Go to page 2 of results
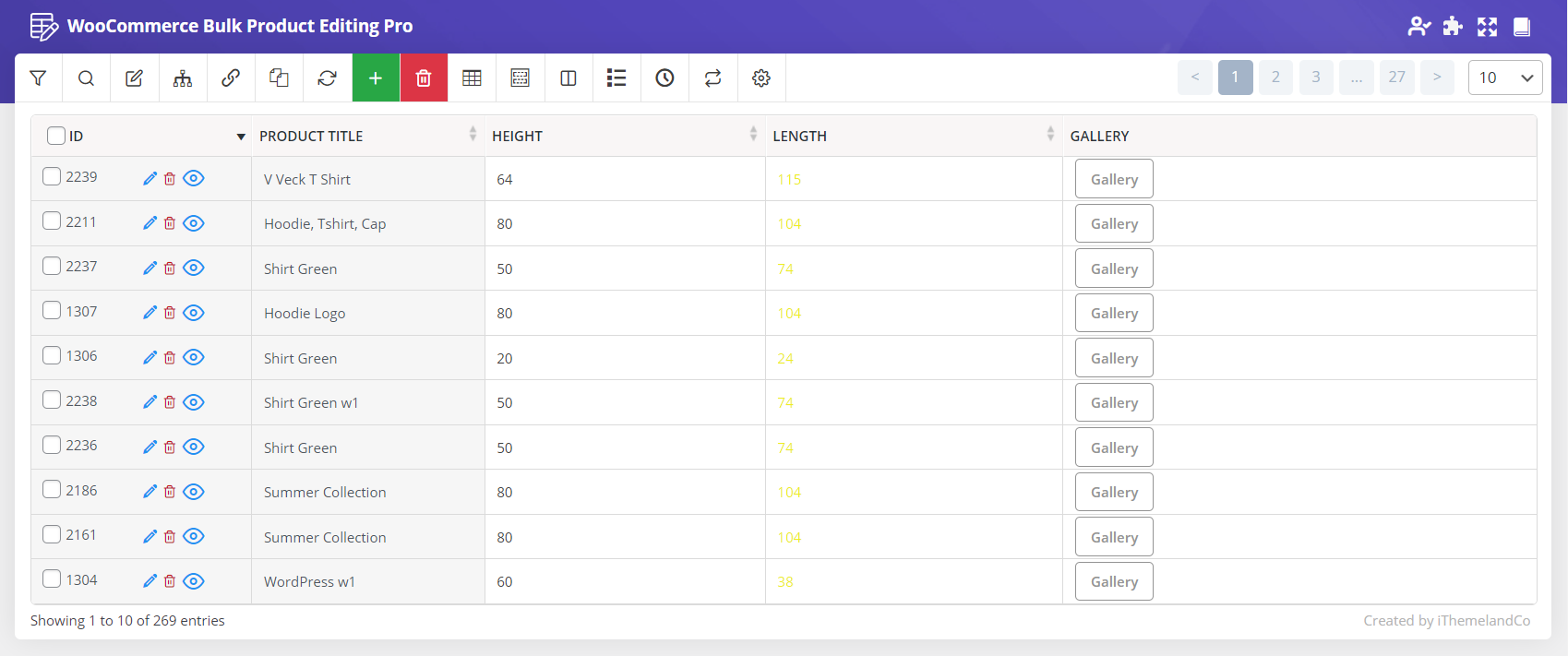Viewport: 1568px width, 656px height. 1275,78
